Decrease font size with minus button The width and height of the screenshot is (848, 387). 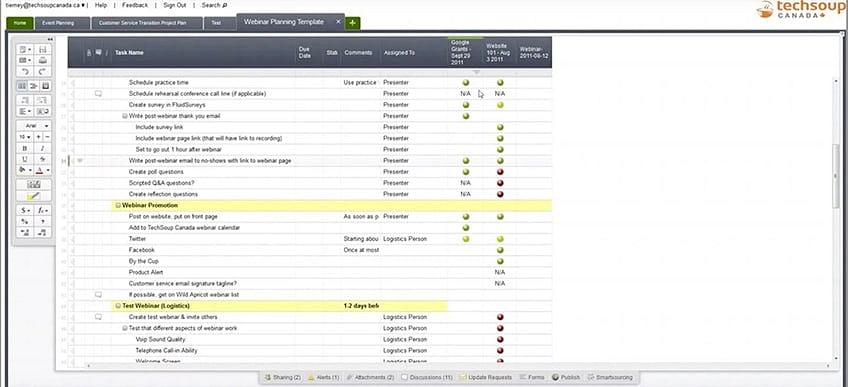[47, 137]
